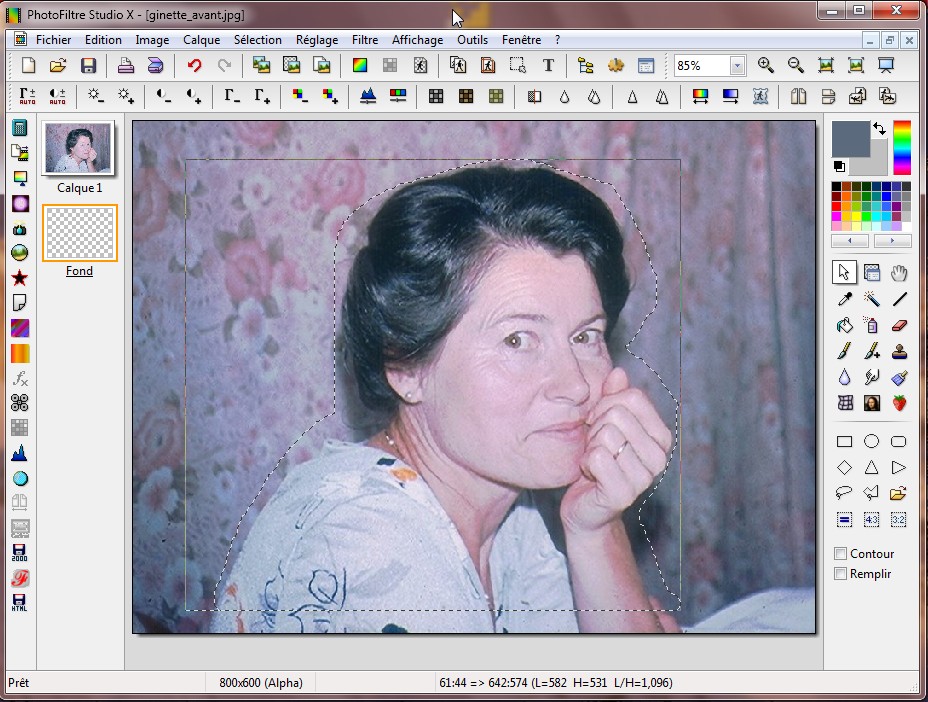
Task: Select the Pipette eyedropper tool
Action: (x=845, y=299)
